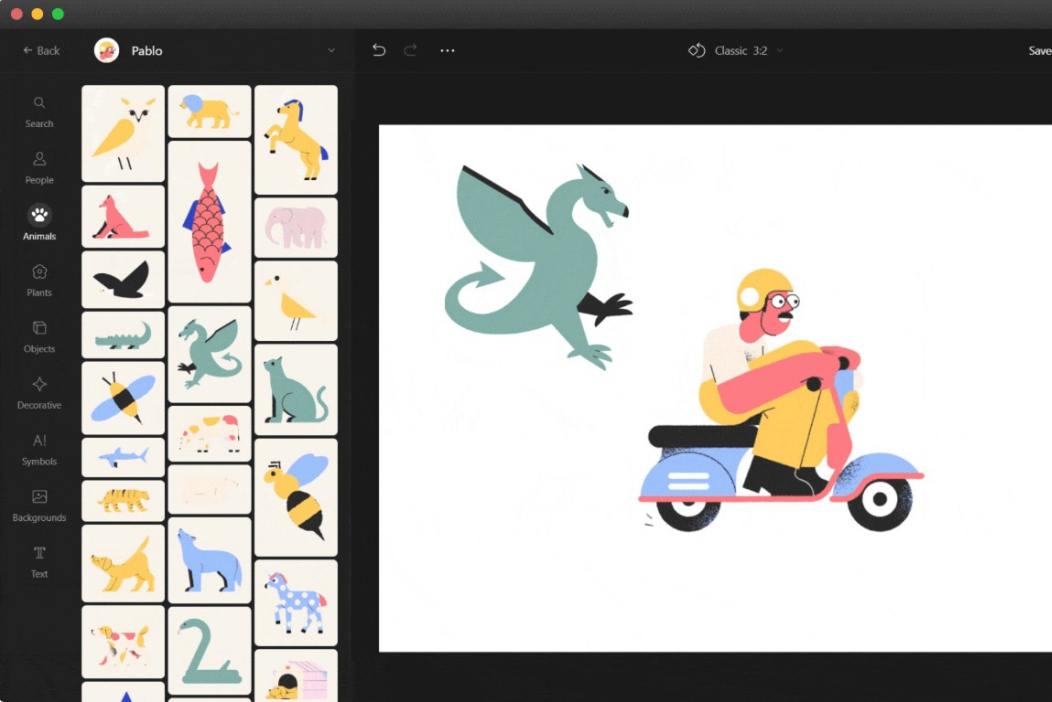
Task: Undo the last action
Action: tap(378, 50)
